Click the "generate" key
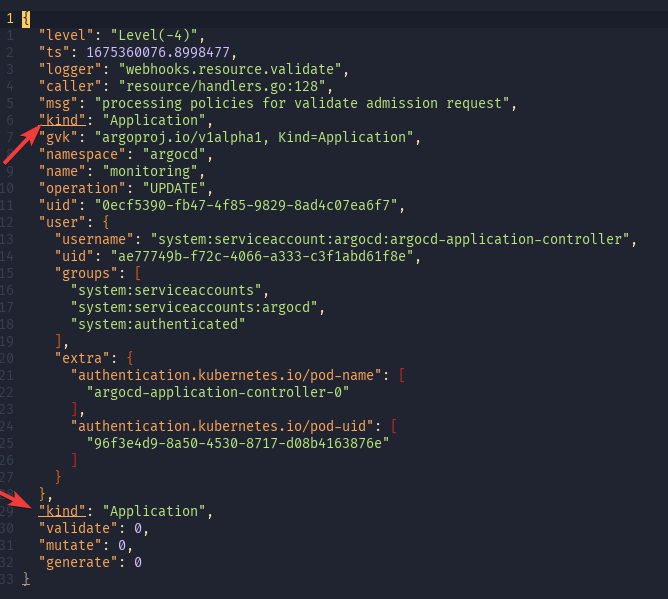Viewport: 668px width, 599px height. click(78, 562)
